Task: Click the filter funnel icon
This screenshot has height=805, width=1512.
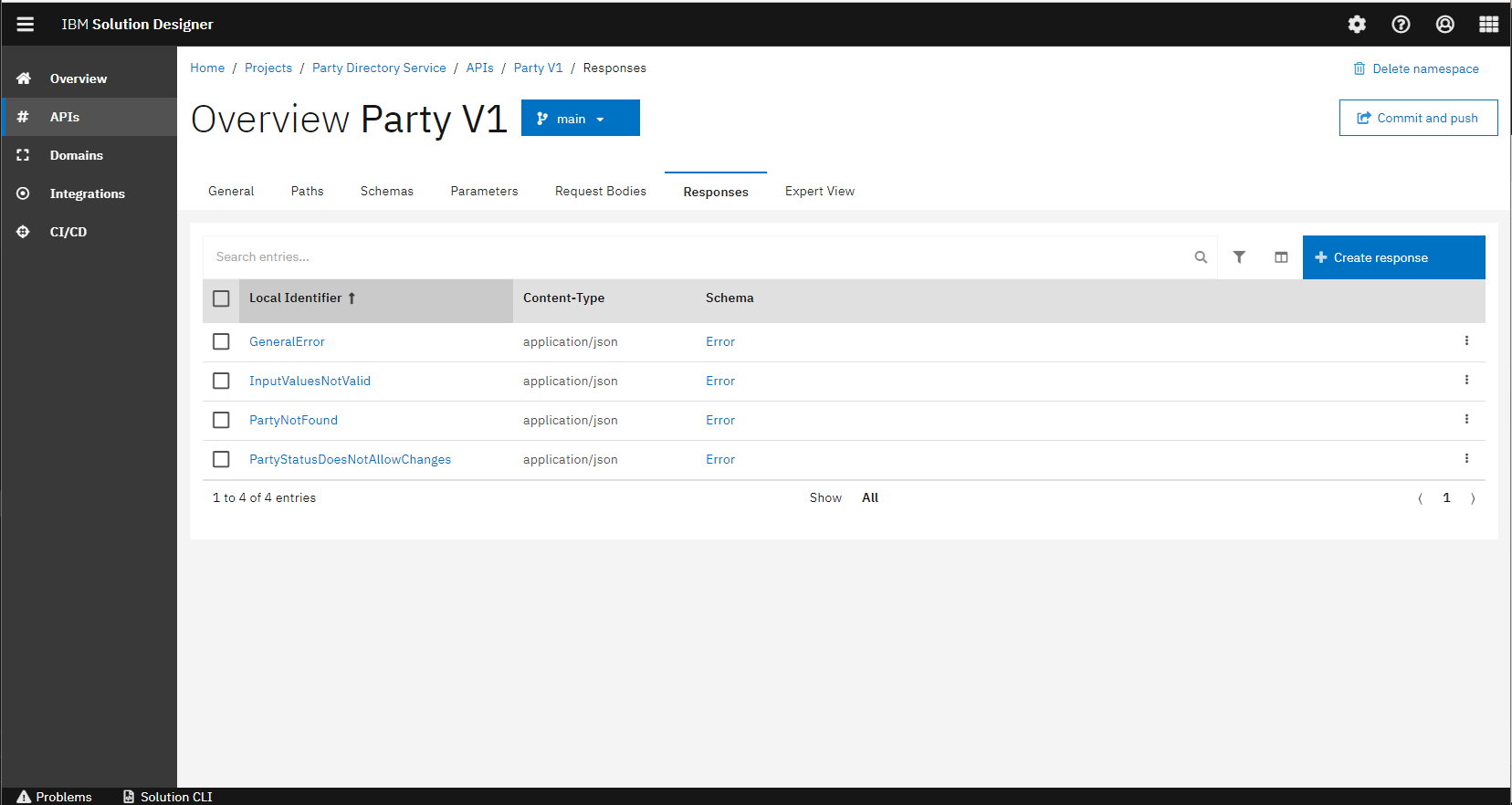Action: (1239, 257)
